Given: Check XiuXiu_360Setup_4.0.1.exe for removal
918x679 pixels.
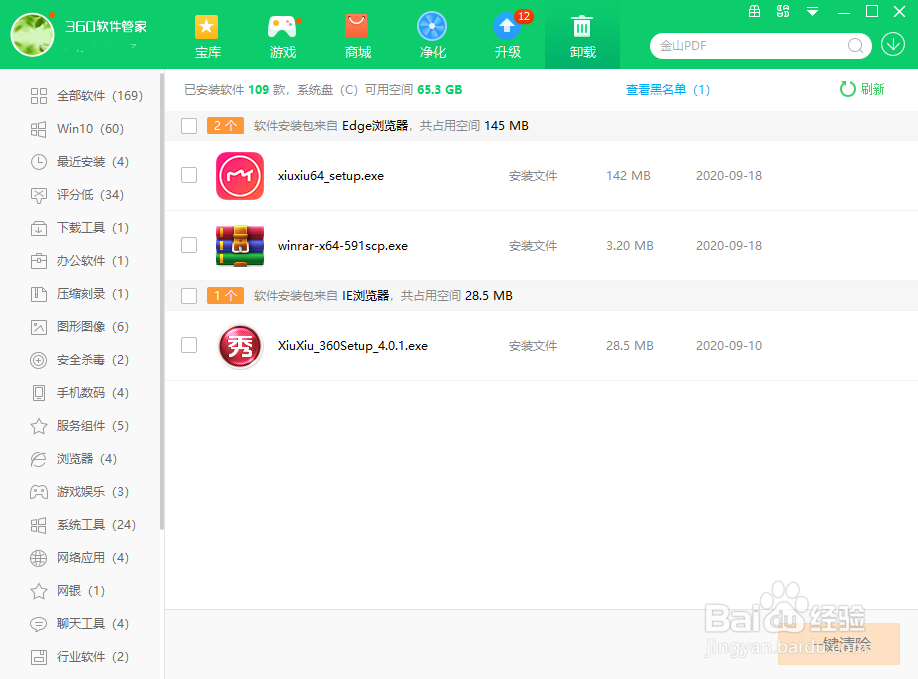Looking at the screenshot, I should coord(189,344).
